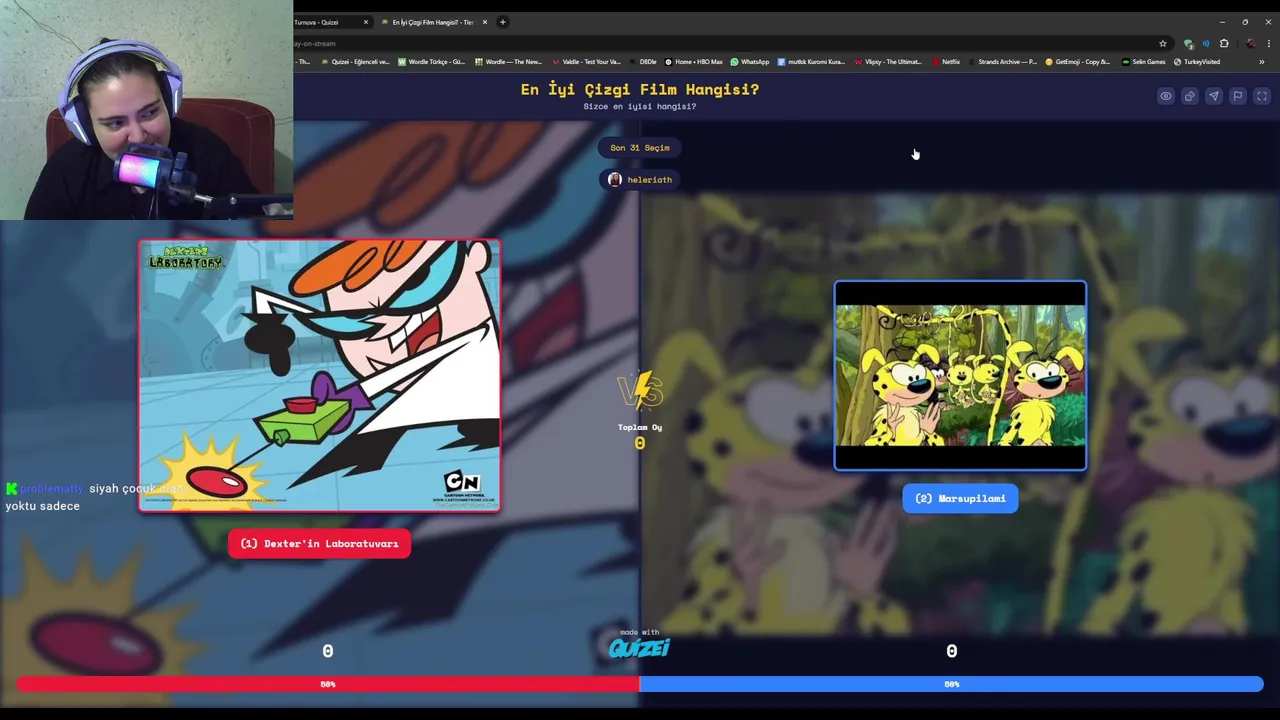Open the mutluk Kuromi bookmark
Viewport: 1280px width, 720px height.
click(x=811, y=62)
